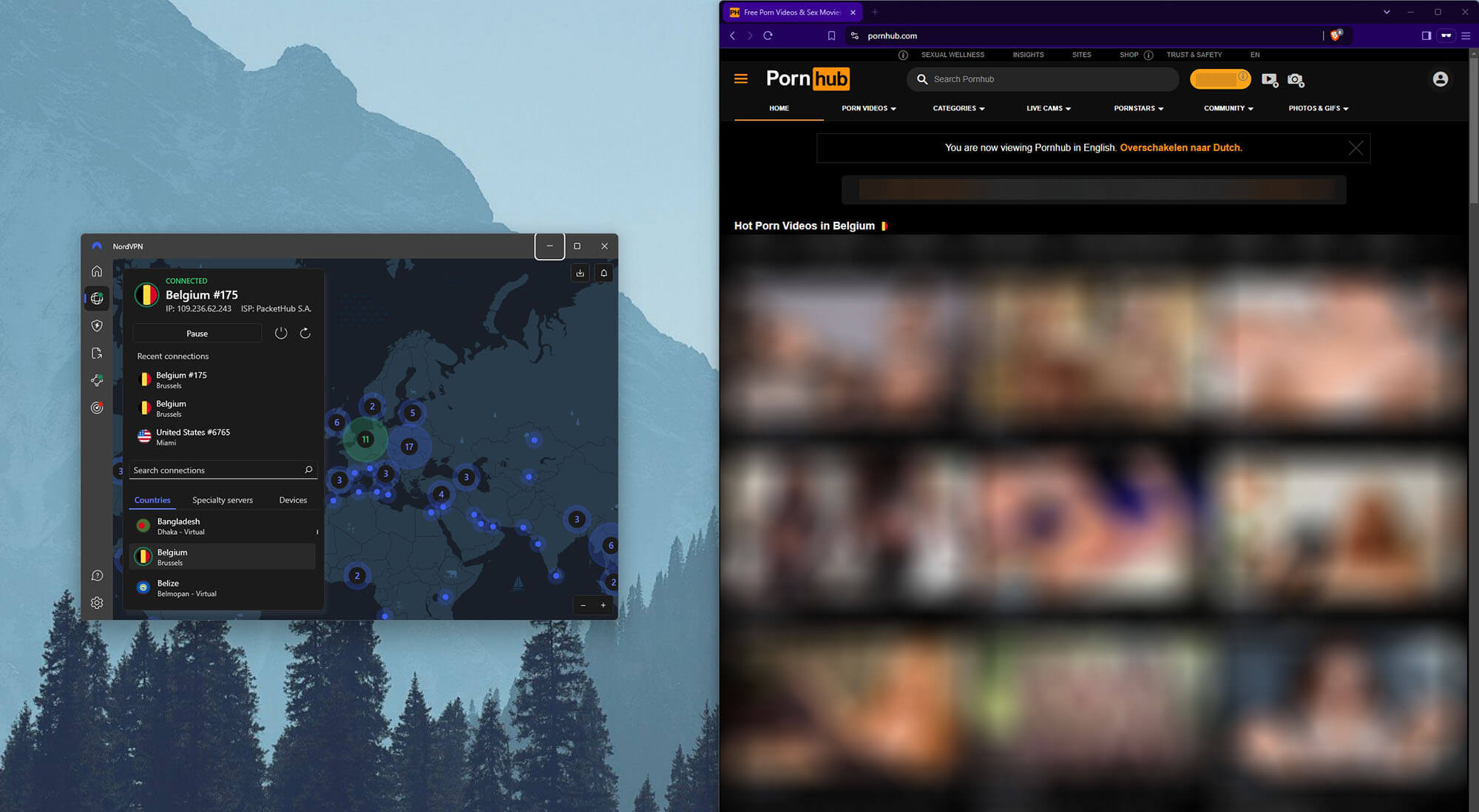Click the Pornhub notification bell icon in NordVPN
1479x812 pixels.
pos(604,272)
